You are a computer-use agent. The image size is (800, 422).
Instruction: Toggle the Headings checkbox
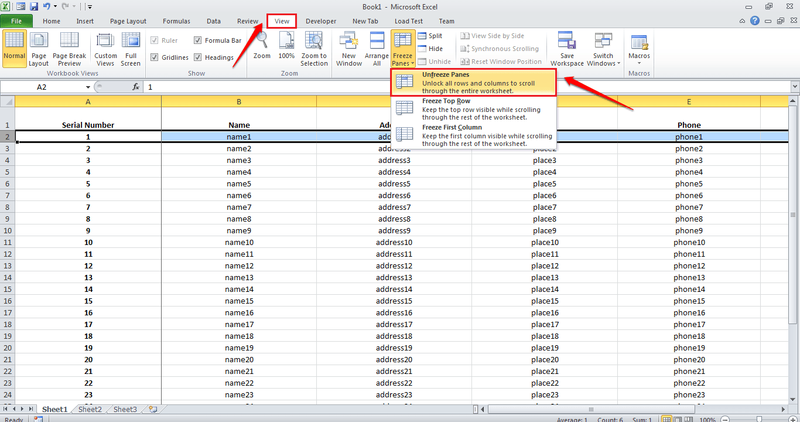197,57
